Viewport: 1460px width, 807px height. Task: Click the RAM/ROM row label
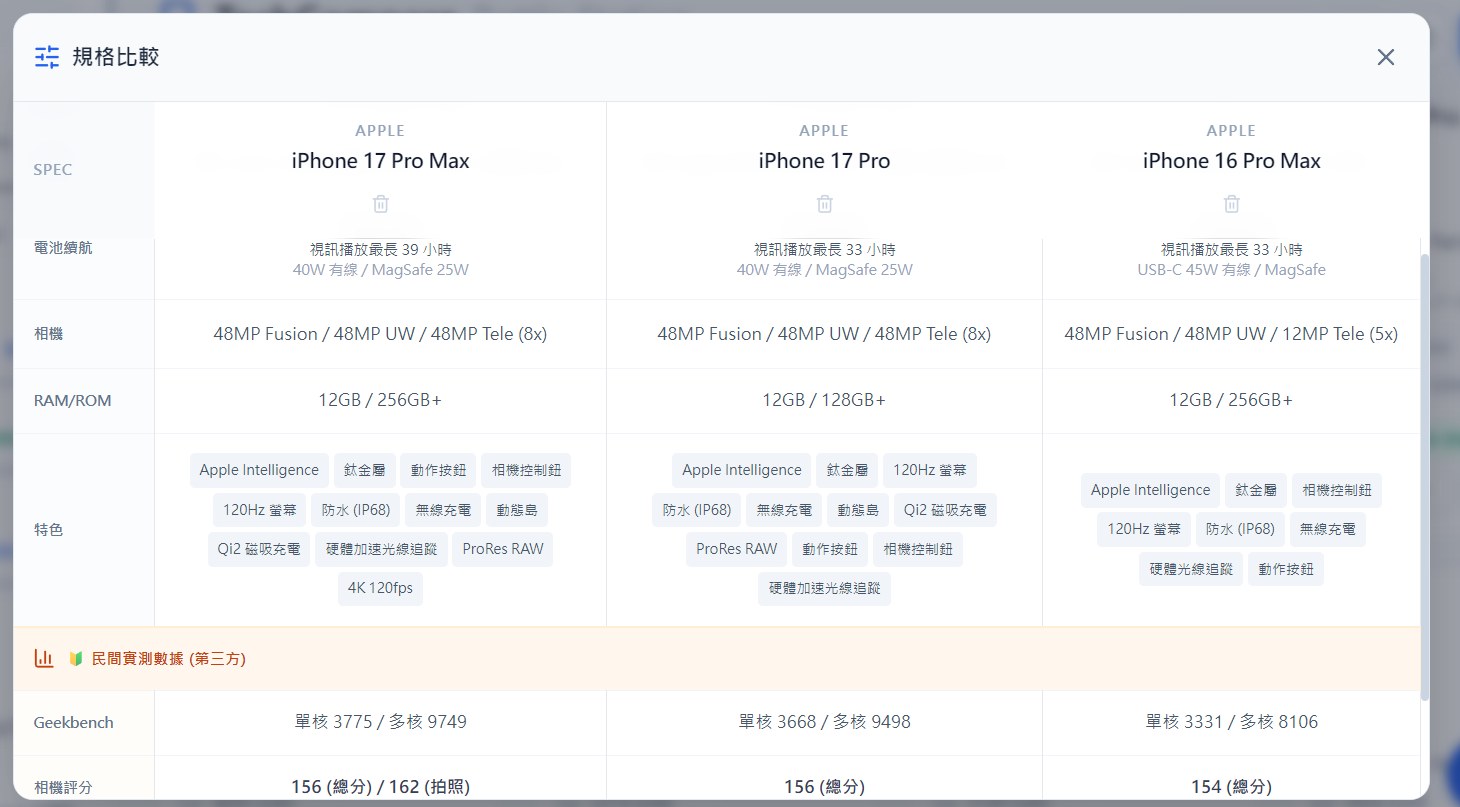point(73,401)
